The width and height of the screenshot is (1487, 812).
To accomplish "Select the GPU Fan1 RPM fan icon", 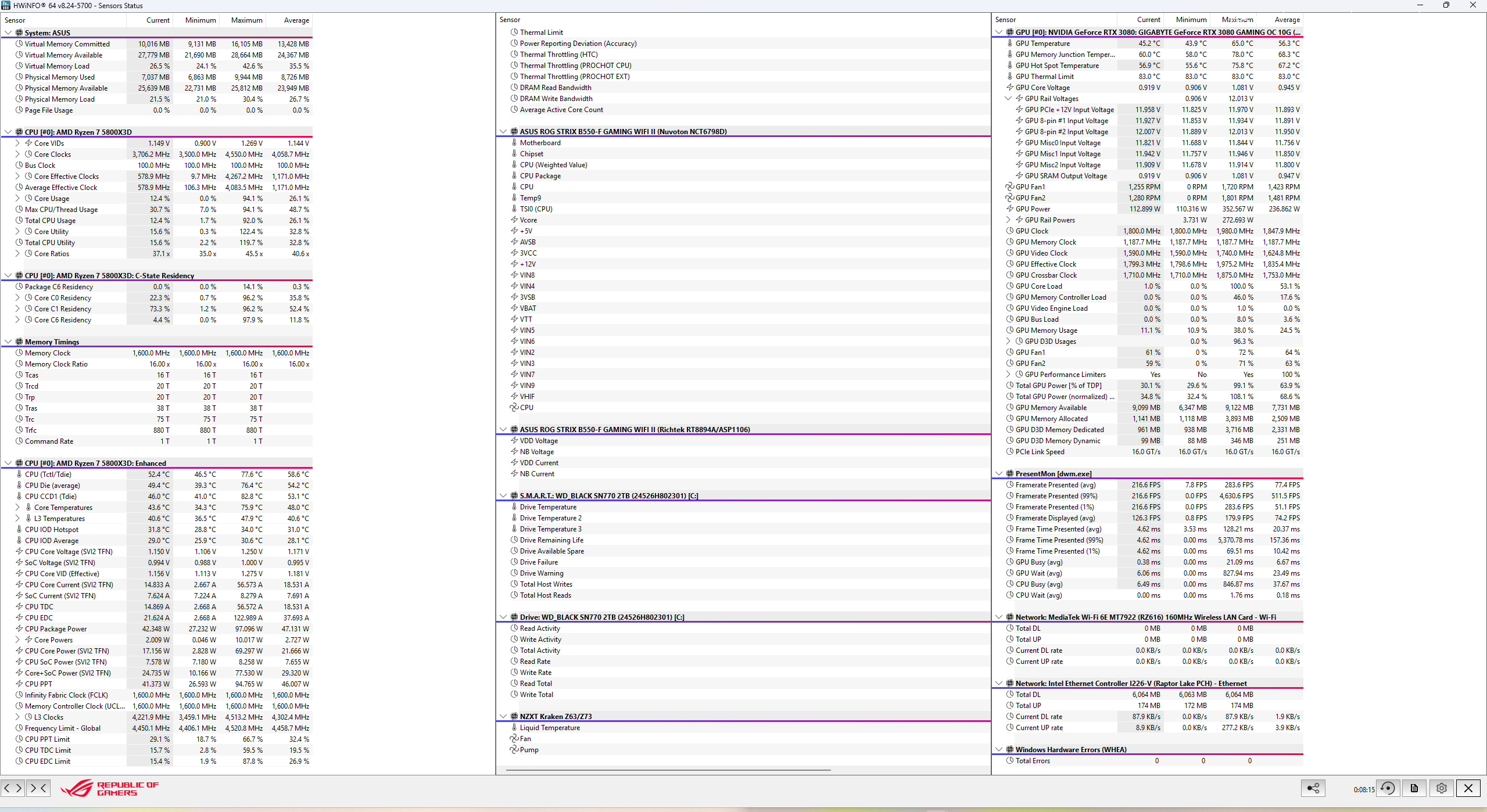I will tap(1010, 187).
